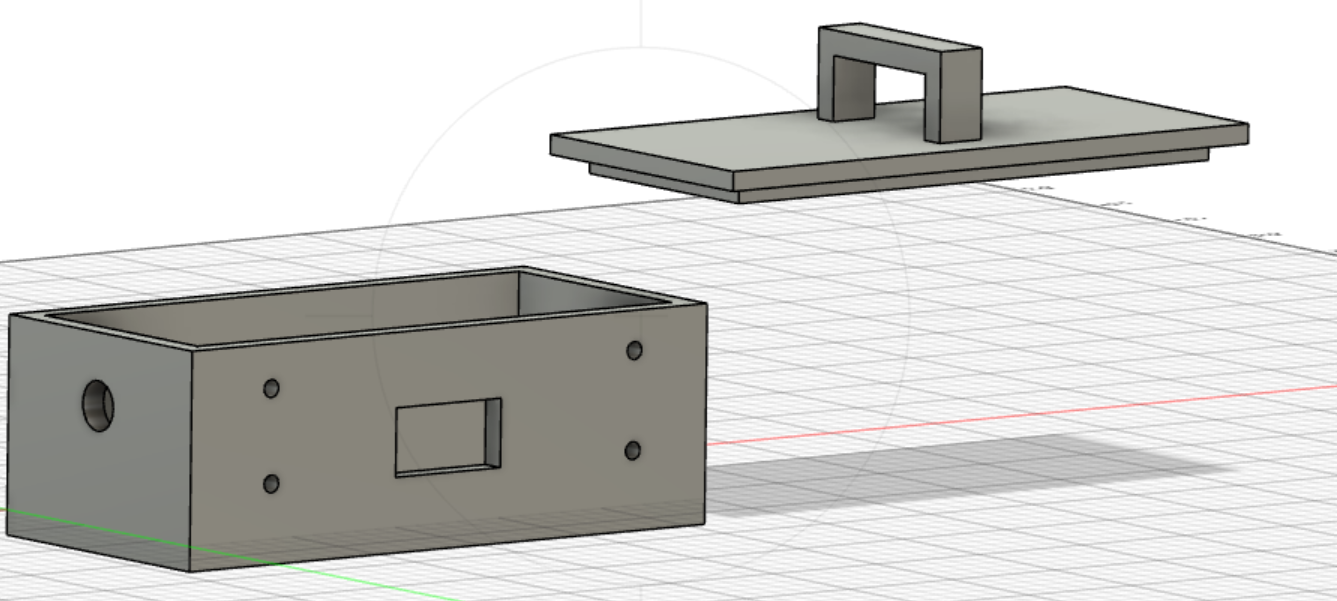Select the handle on top of the lid
This screenshot has width=1337, height=601.
tap(901, 84)
